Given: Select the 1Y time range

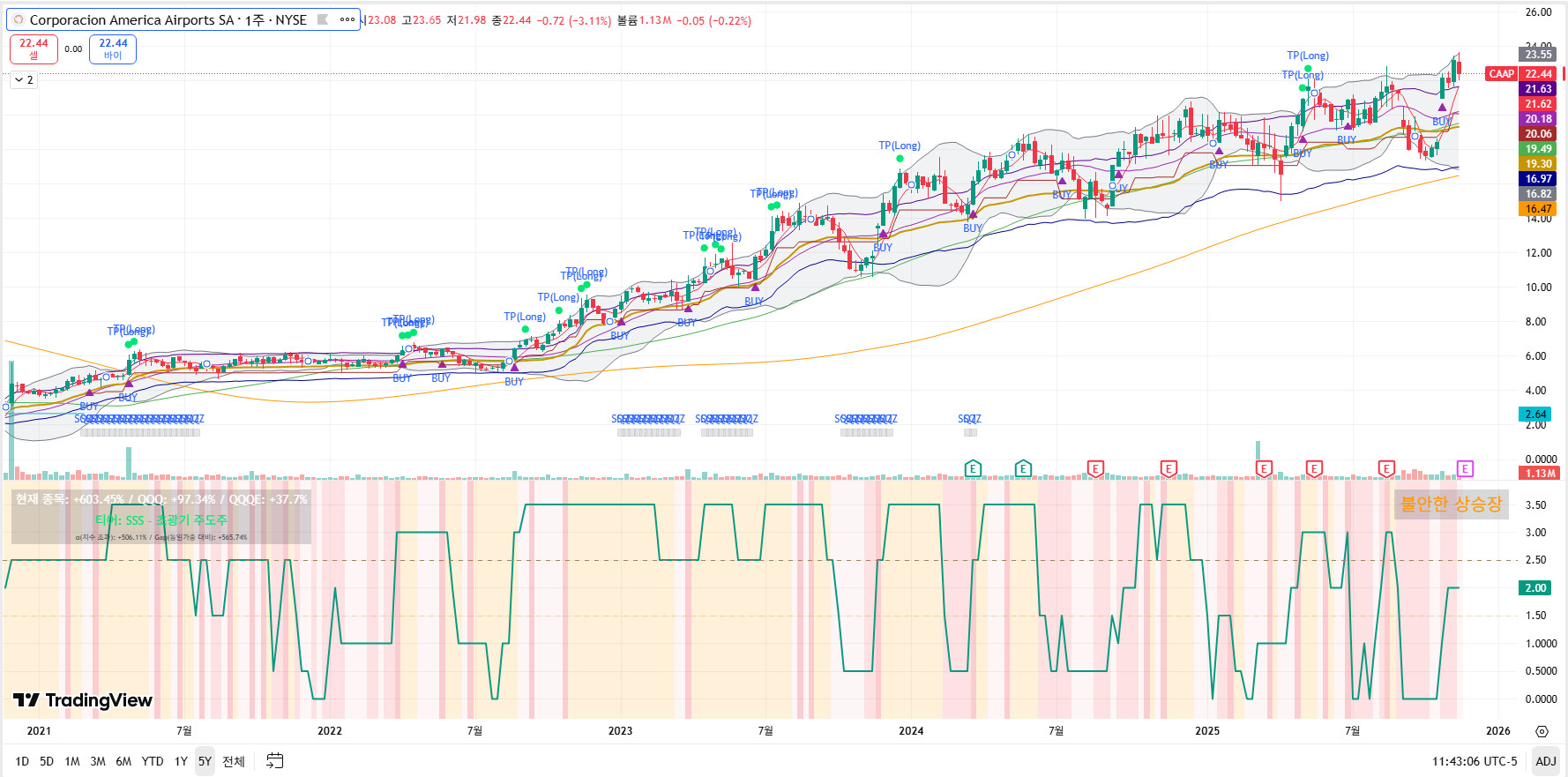Looking at the screenshot, I should point(181,761).
